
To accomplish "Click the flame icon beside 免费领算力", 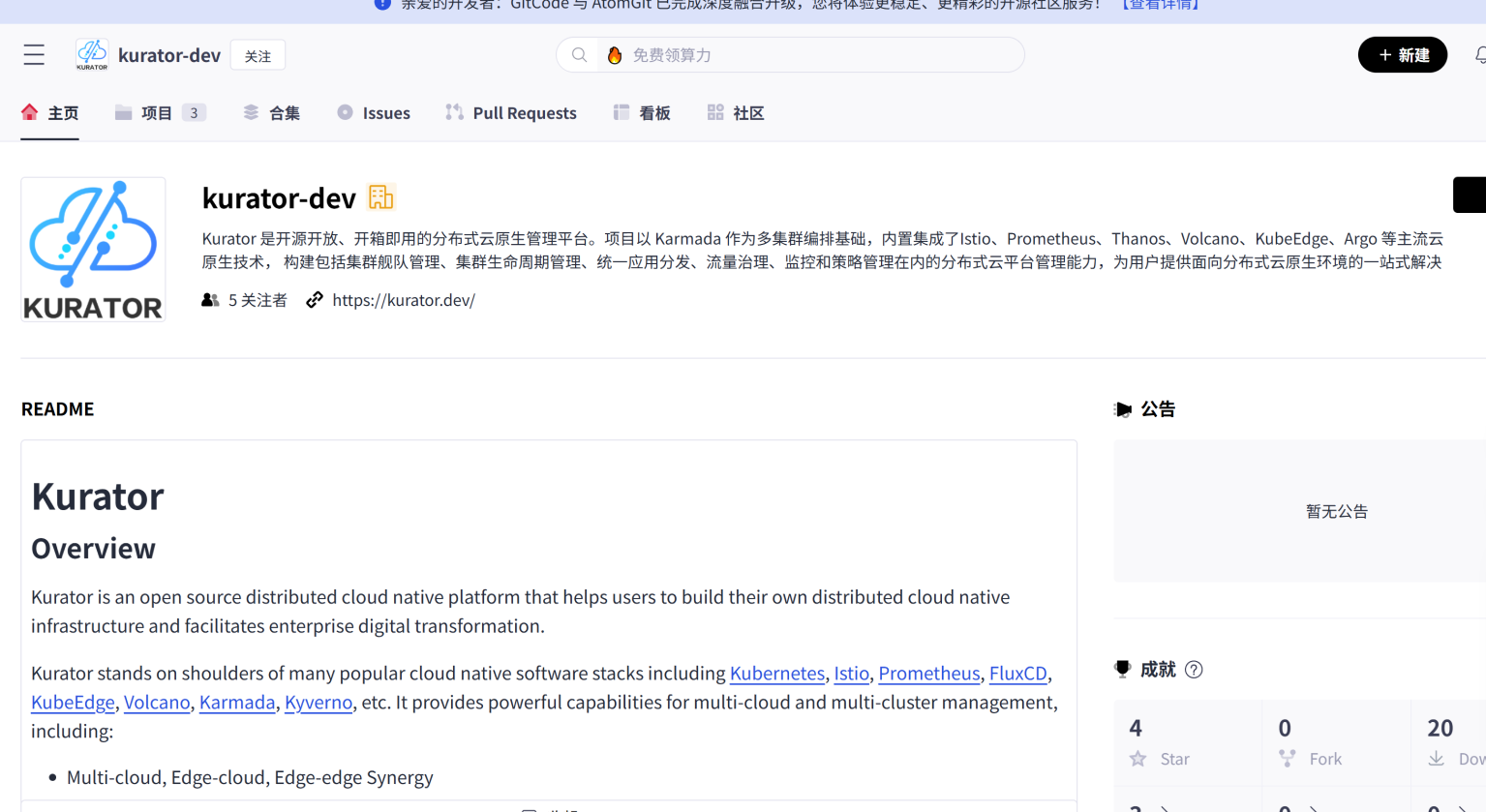I will [615, 55].
